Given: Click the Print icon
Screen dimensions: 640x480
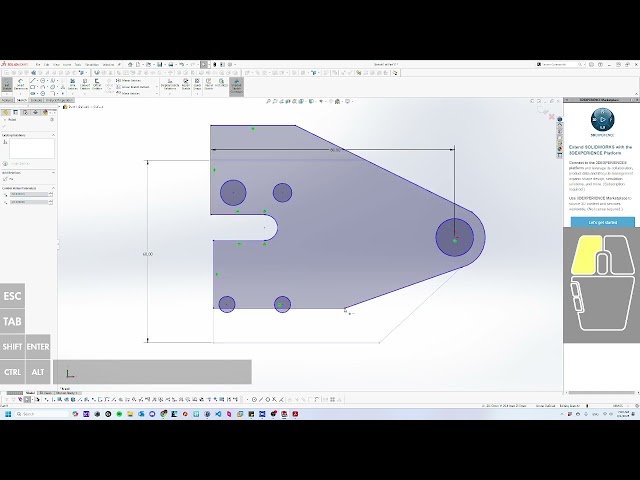Looking at the screenshot, I should [x=171, y=64].
